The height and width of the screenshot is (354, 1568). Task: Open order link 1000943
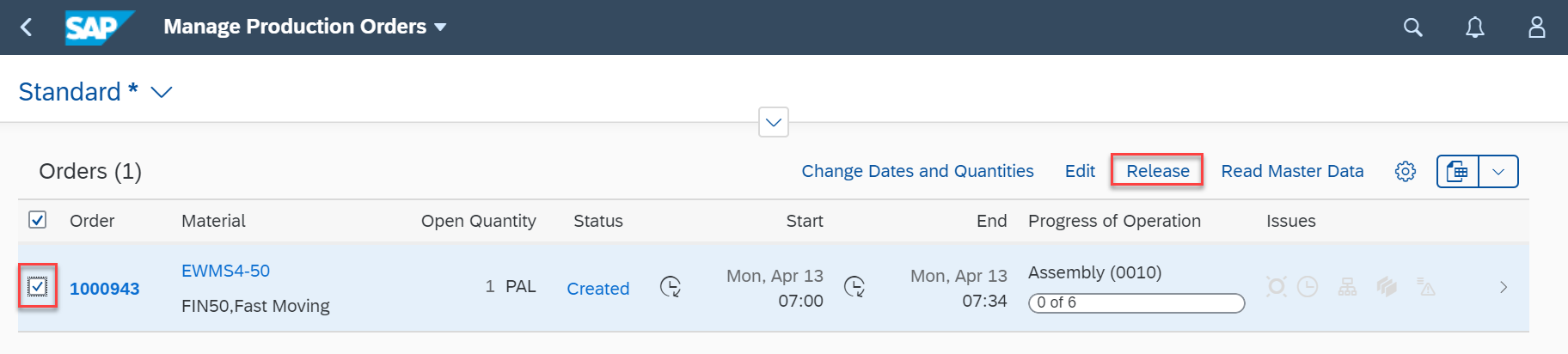click(105, 289)
